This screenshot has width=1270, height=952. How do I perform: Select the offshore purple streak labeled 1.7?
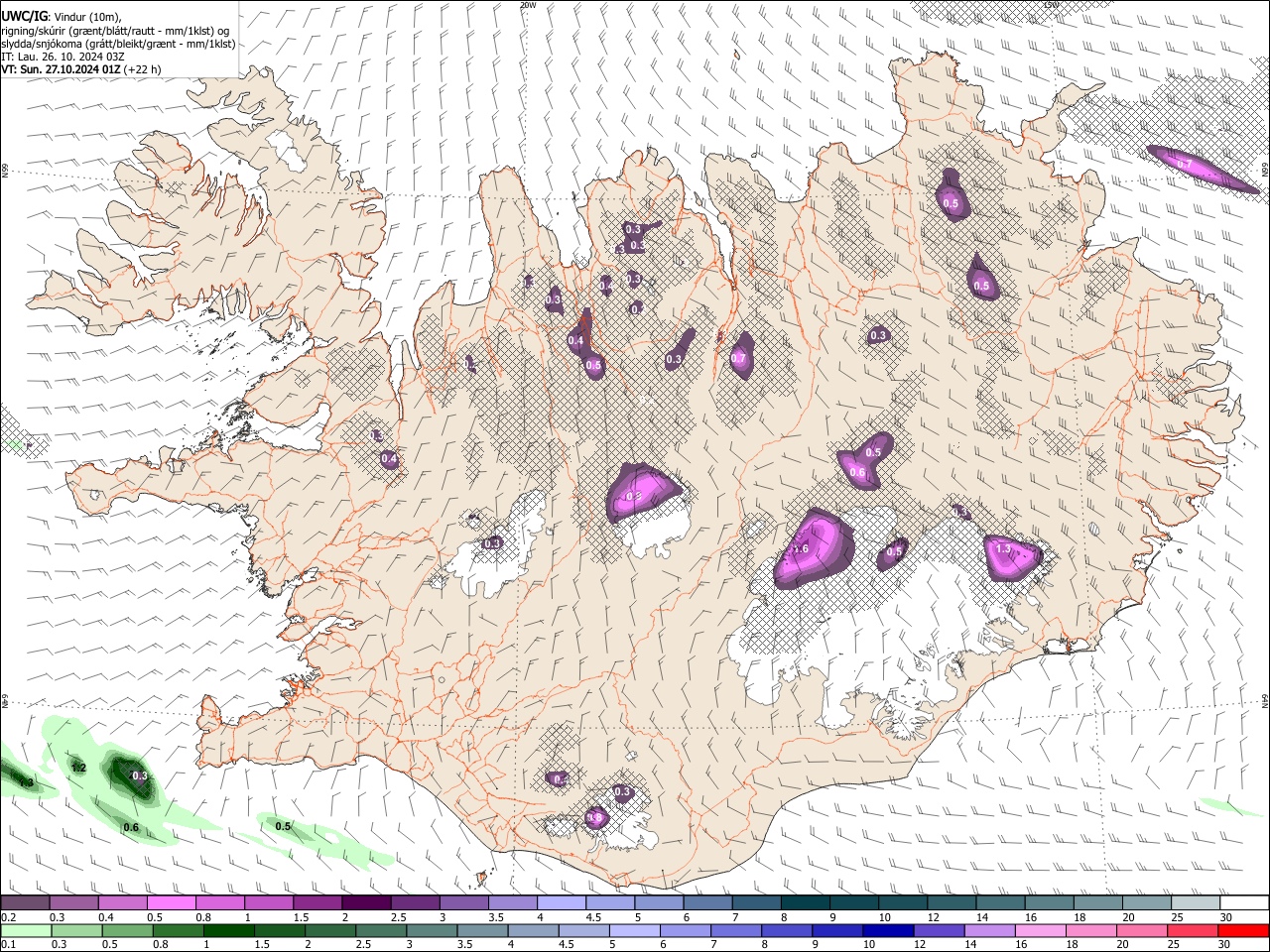coord(1201,169)
